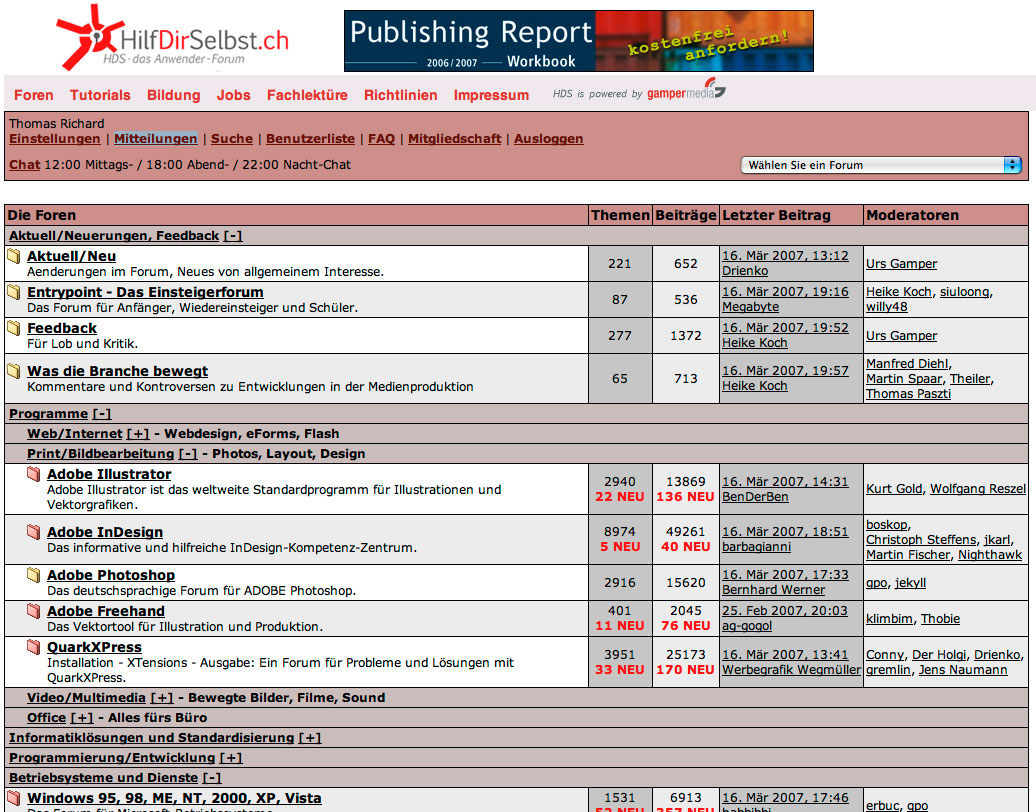1036x812 pixels.
Task: Open the Adobe Illustrator forum
Action: 109,474
